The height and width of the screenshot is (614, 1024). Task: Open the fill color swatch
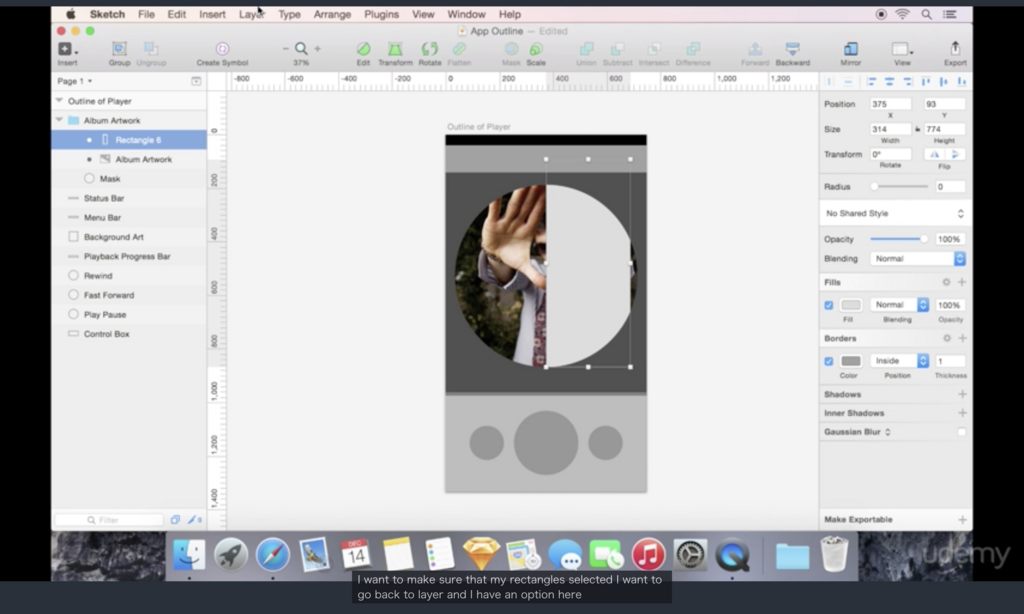tap(850, 305)
